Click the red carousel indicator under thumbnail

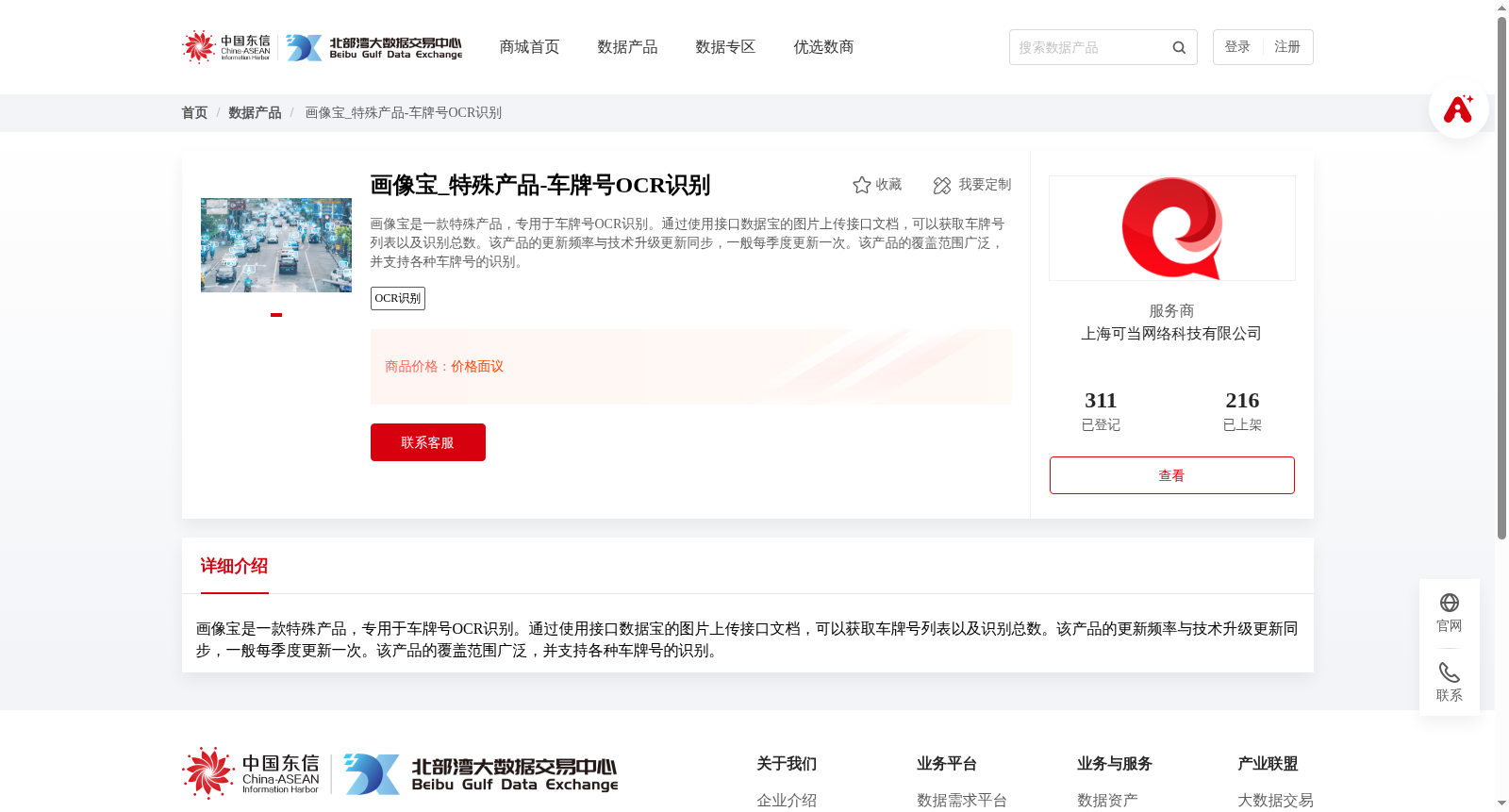pos(276,315)
